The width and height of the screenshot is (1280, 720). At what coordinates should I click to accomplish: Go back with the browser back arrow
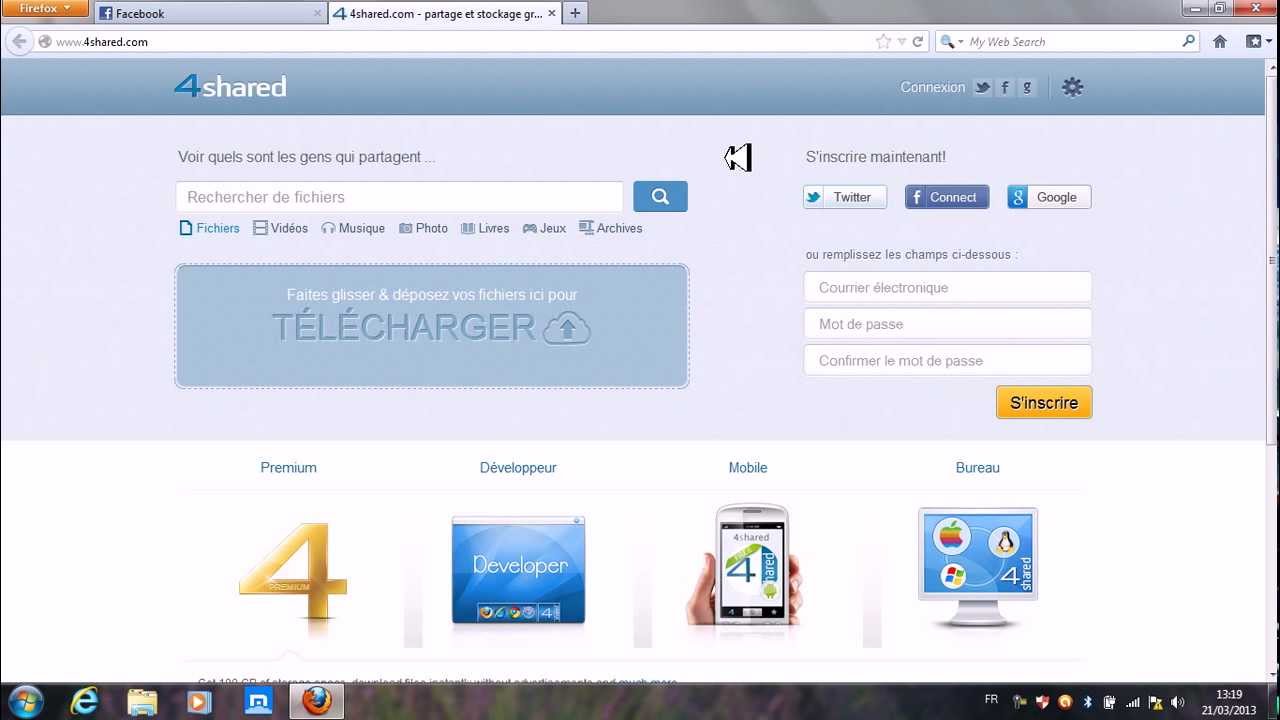click(19, 42)
